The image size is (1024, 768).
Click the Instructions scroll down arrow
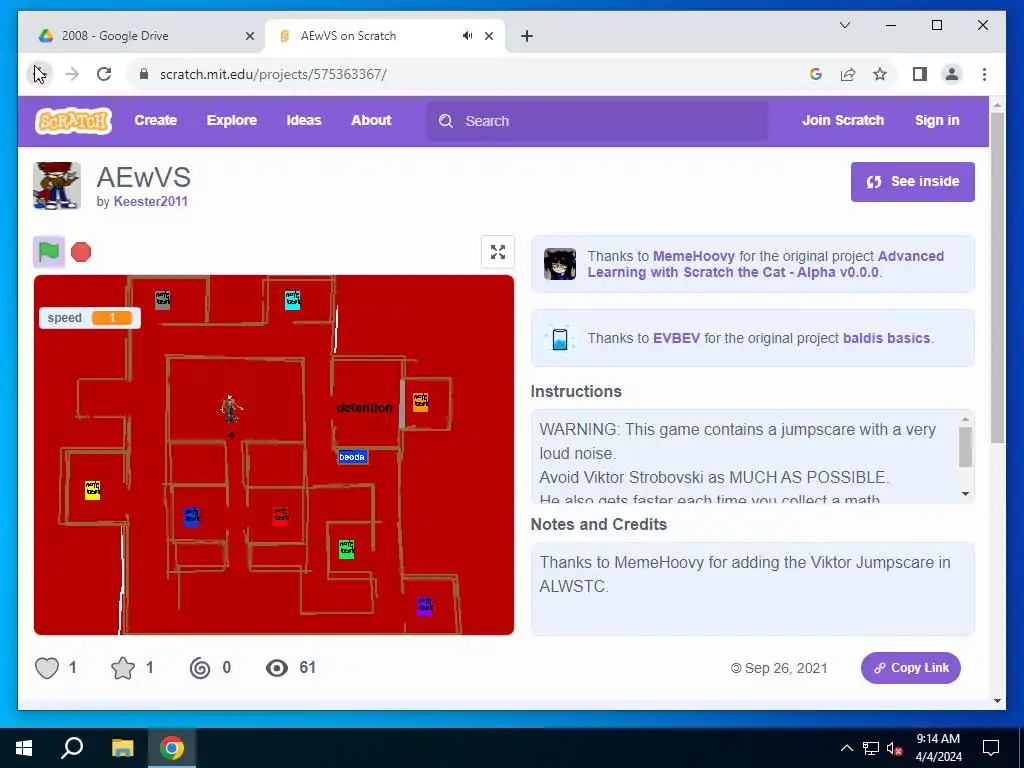pos(965,494)
